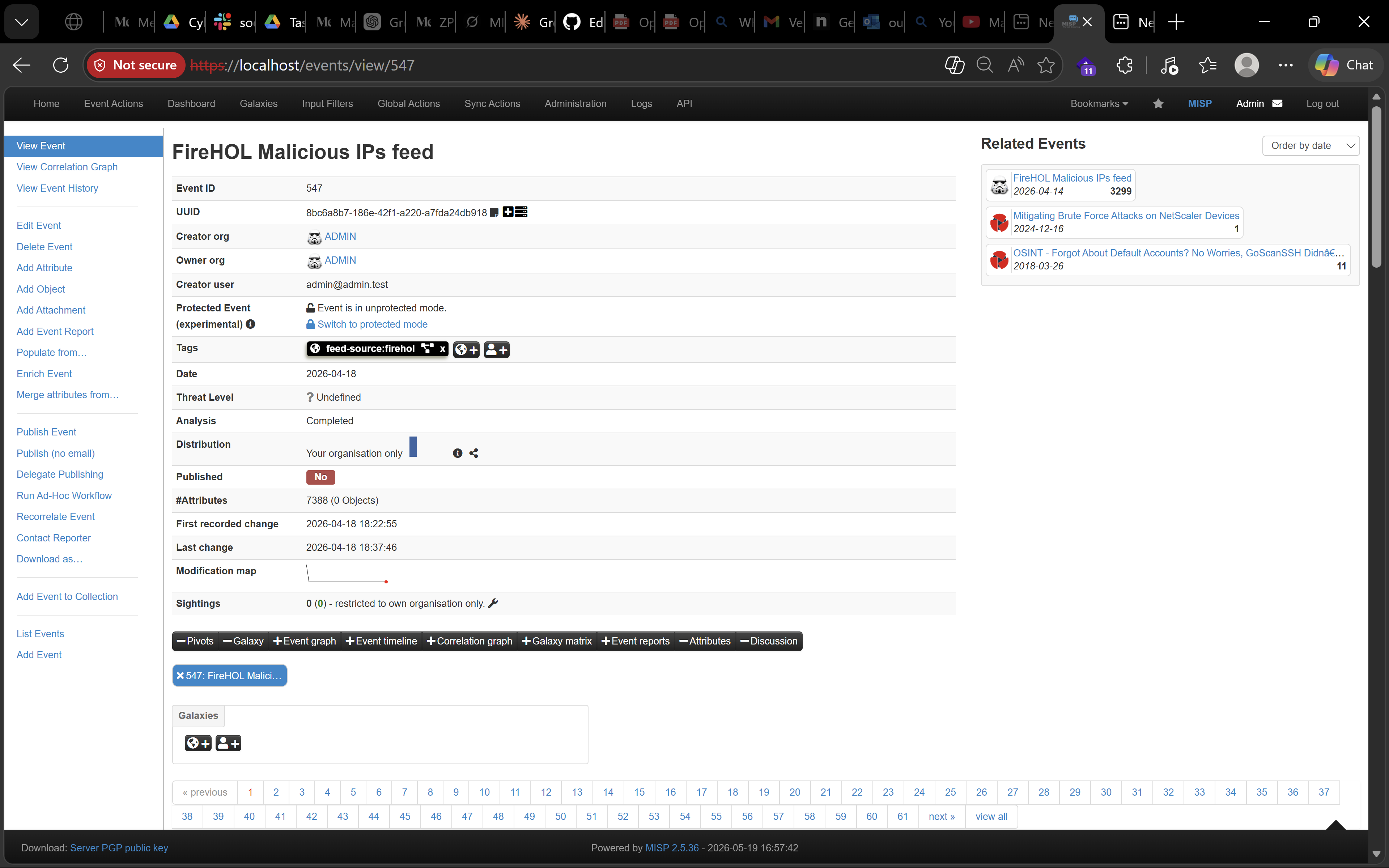Open browser Settings and more ellipsis
Screen dimensions: 1389x868
pyautogui.click(x=1286, y=65)
